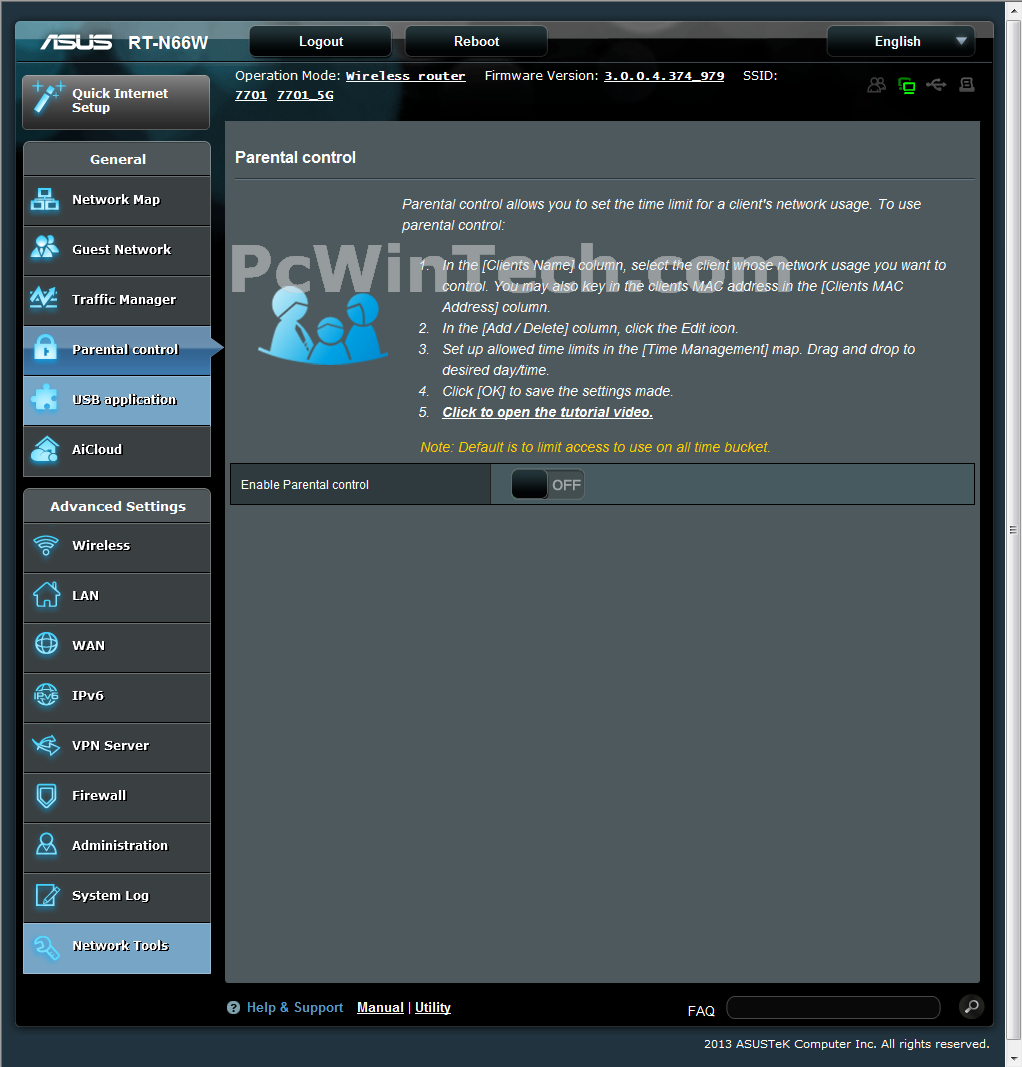Click the Wireless wifi signal icon
Screen dimensions: 1022x1067
pos(46,545)
